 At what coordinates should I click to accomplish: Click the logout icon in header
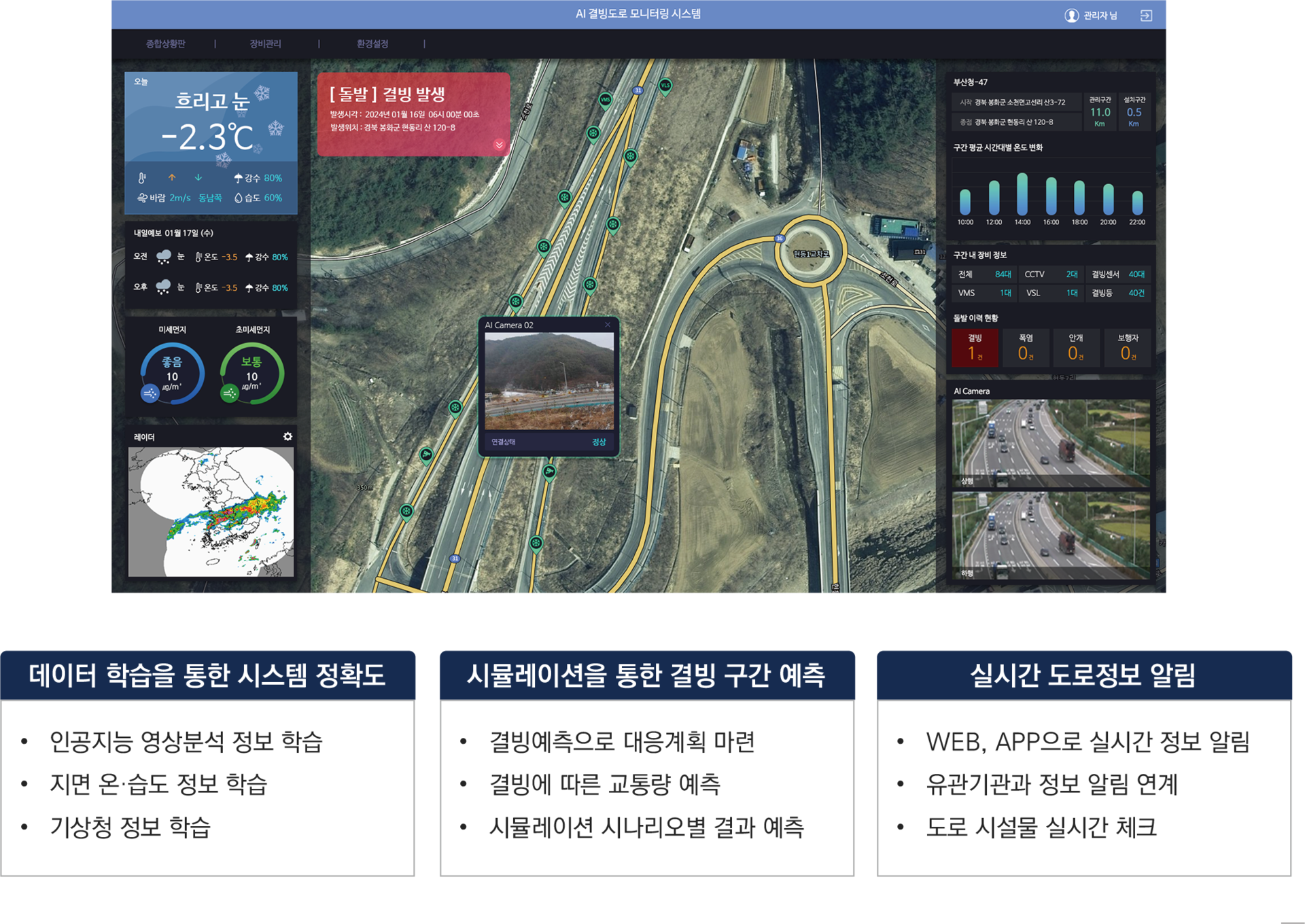pyautogui.click(x=1146, y=15)
